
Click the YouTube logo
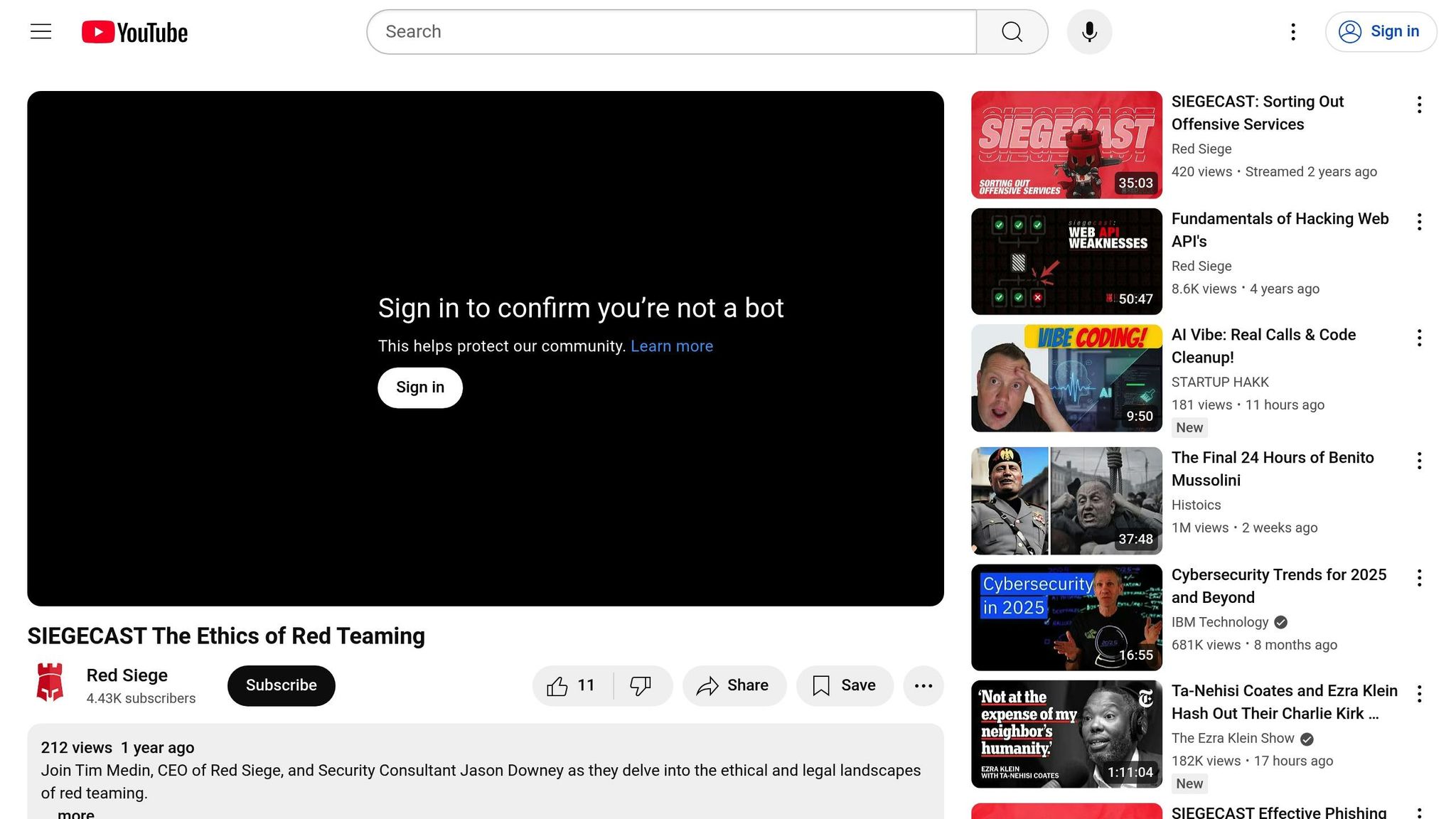coord(134,32)
